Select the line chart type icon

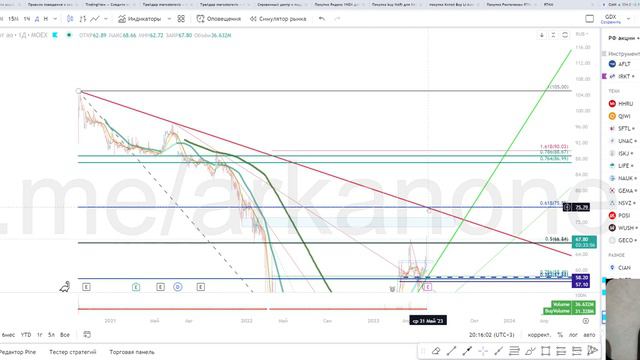click(95, 19)
